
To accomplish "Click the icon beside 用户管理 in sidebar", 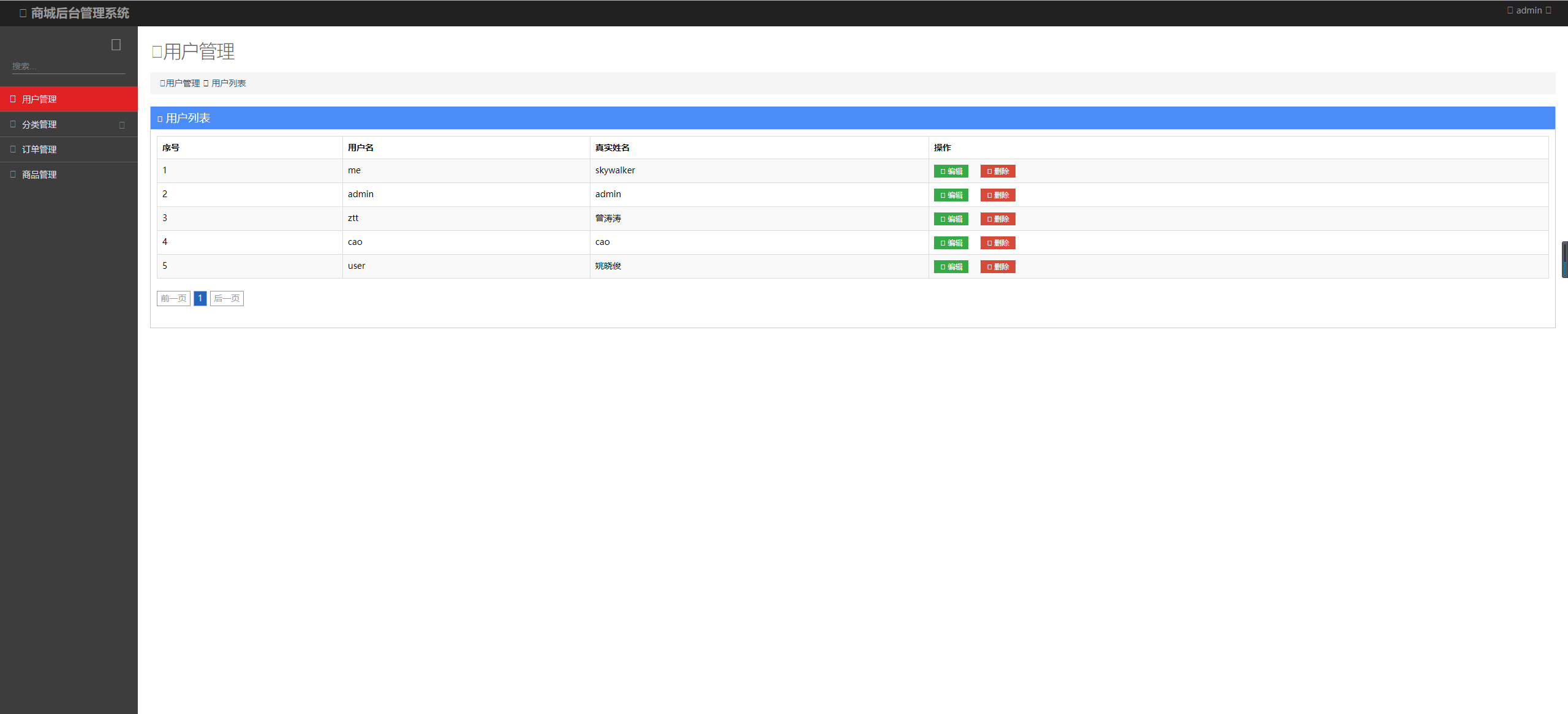I will coord(13,99).
